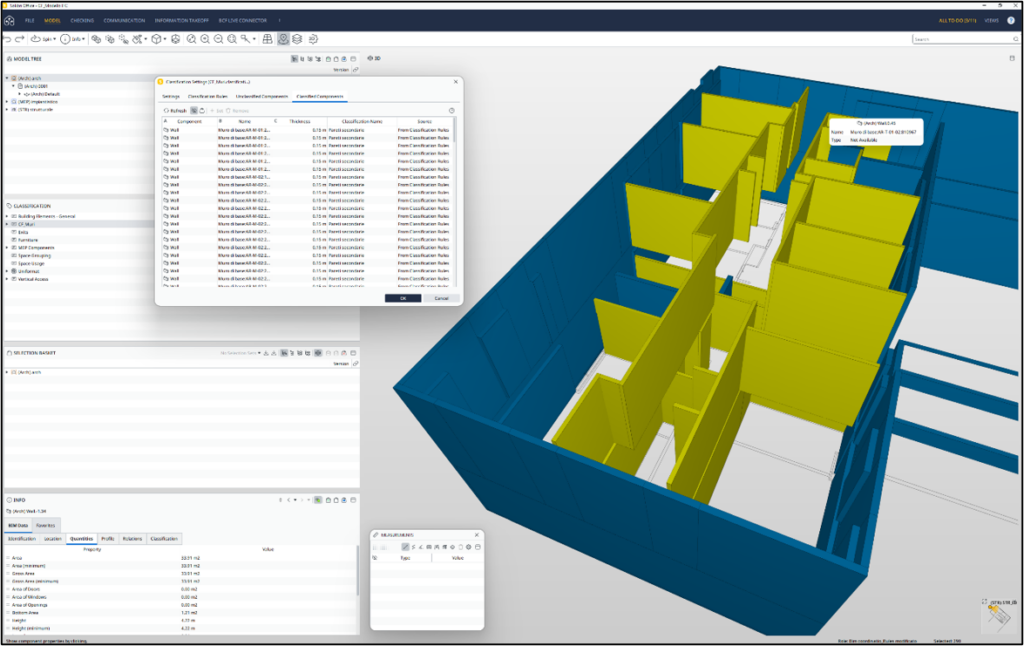Open the Spin tool dropdown arrow
Image resolution: width=1024 pixels, height=646 pixels.
pos(54,39)
